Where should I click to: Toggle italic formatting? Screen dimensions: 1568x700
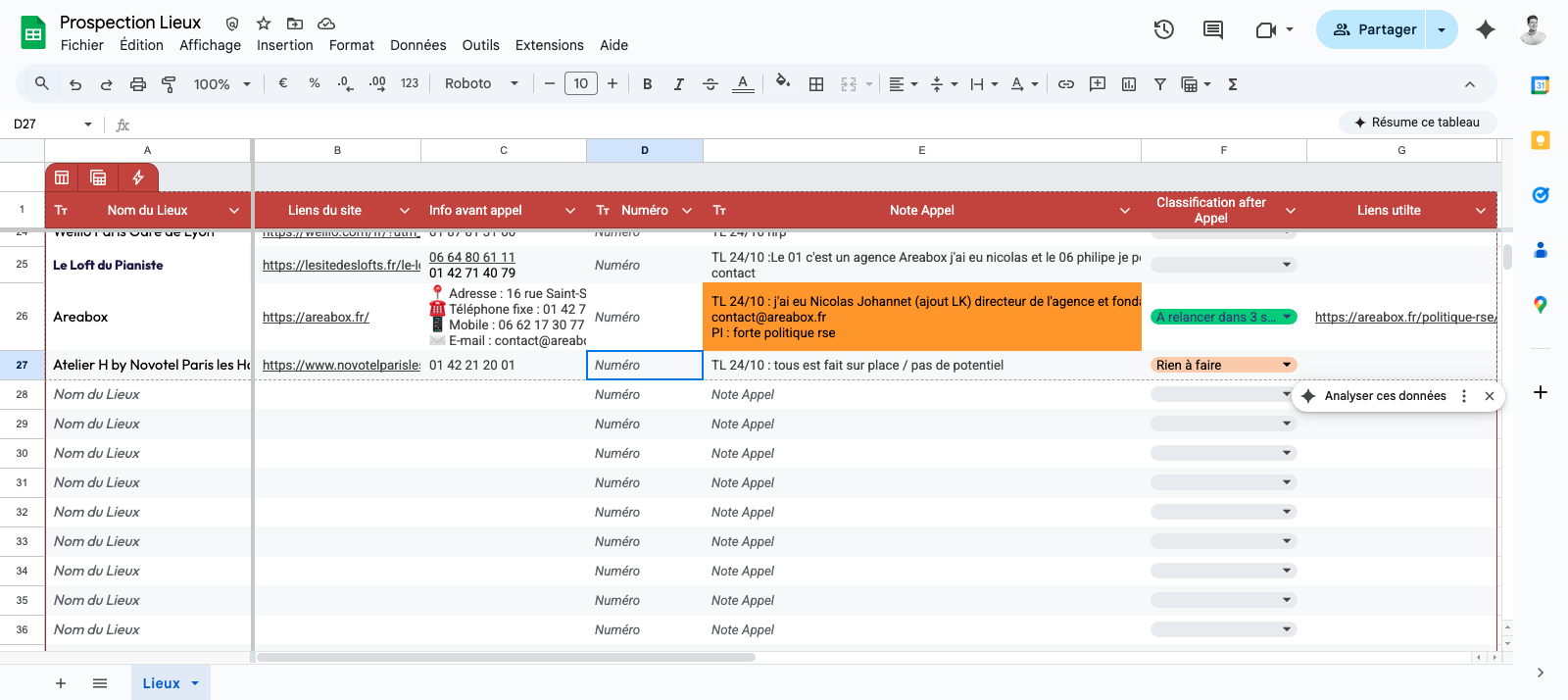pos(679,84)
